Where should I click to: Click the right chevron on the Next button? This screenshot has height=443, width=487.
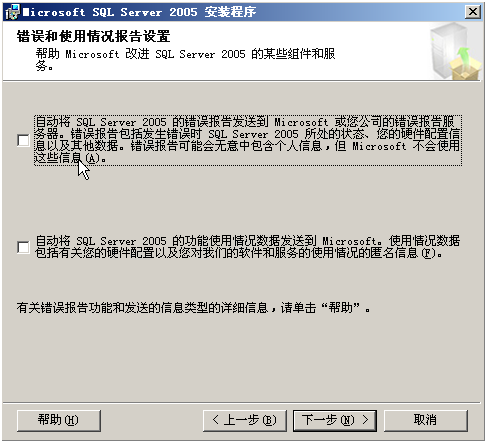[365, 420]
